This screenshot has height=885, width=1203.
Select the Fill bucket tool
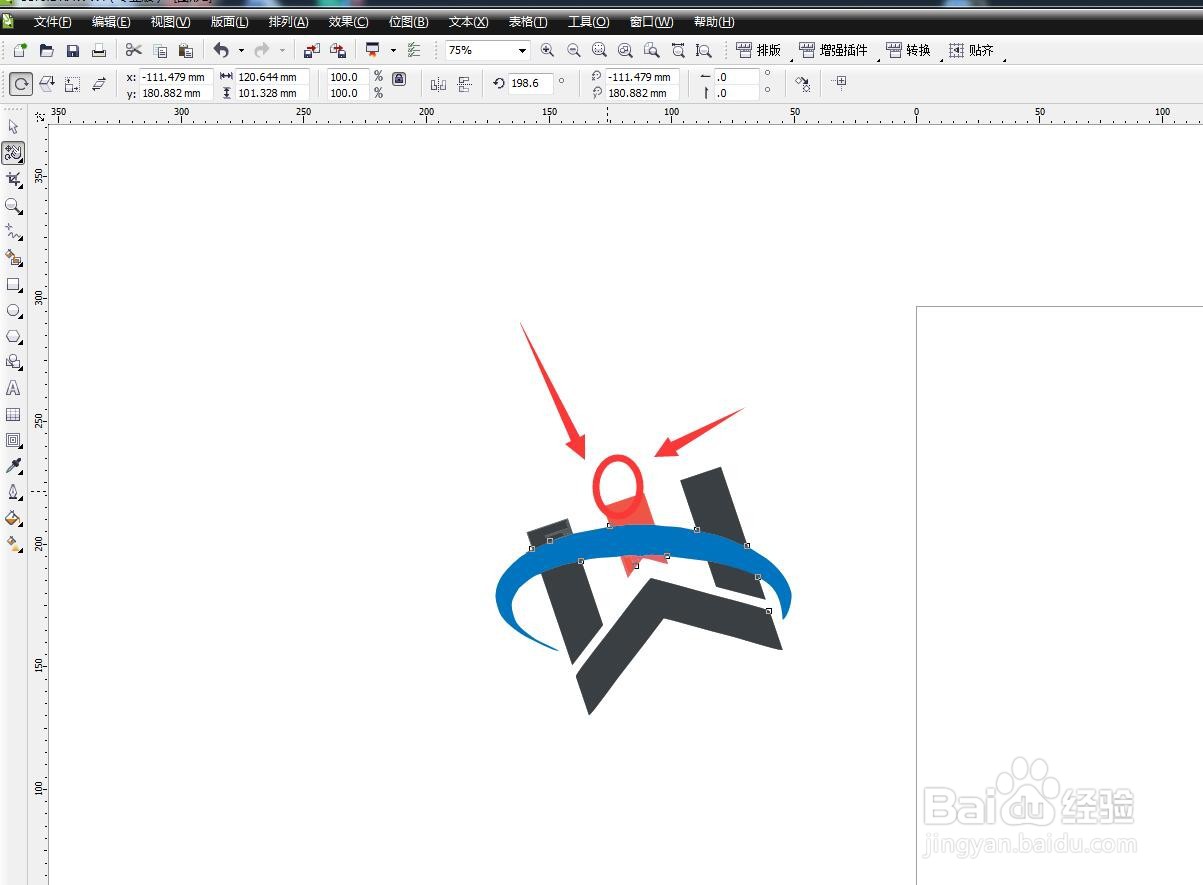click(13, 518)
